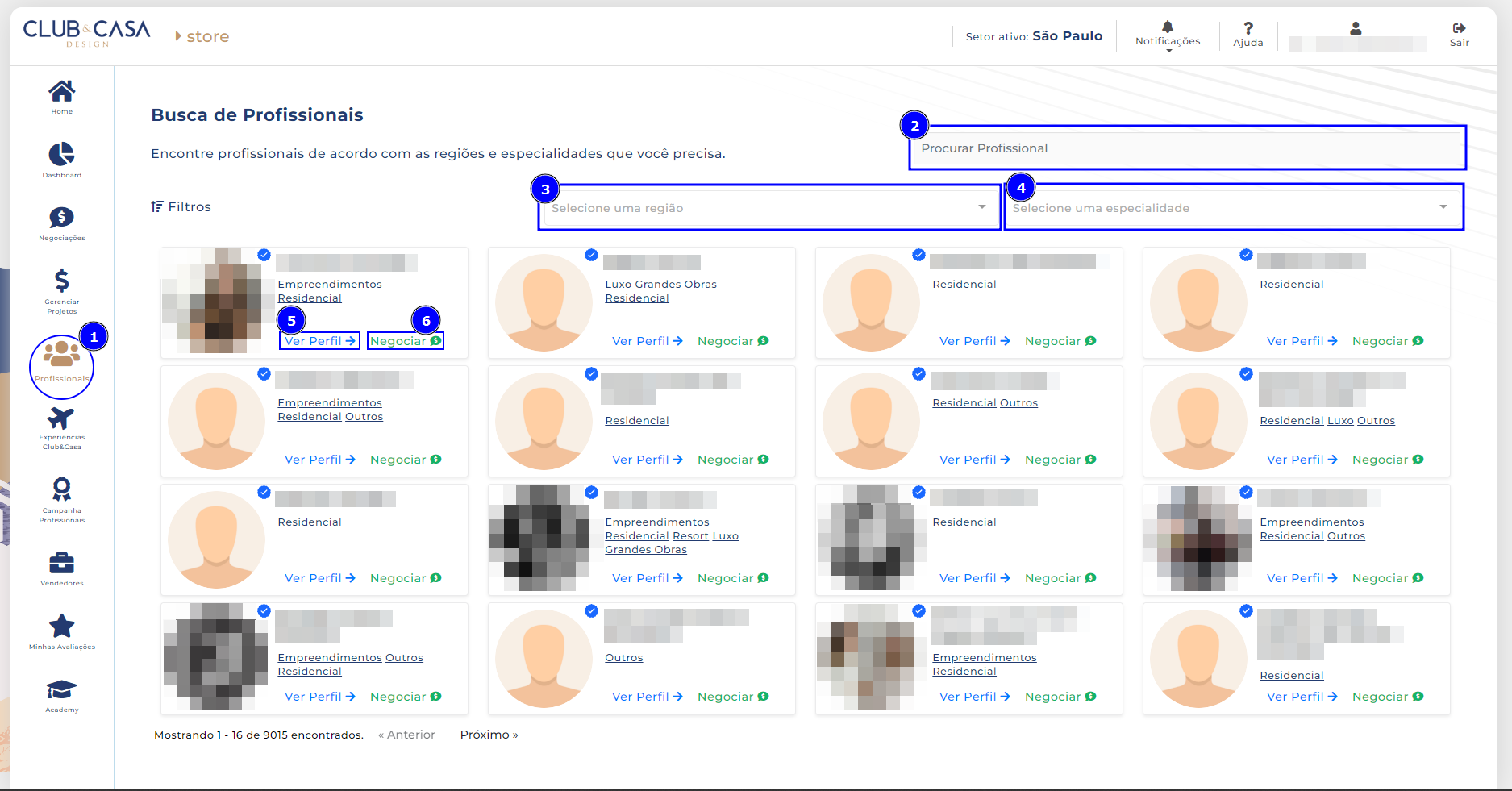Image resolution: width=1512 pixels, height=791 pixels.
Task: Go to the 'Próximo »' results page
Action: pos(489,735)
